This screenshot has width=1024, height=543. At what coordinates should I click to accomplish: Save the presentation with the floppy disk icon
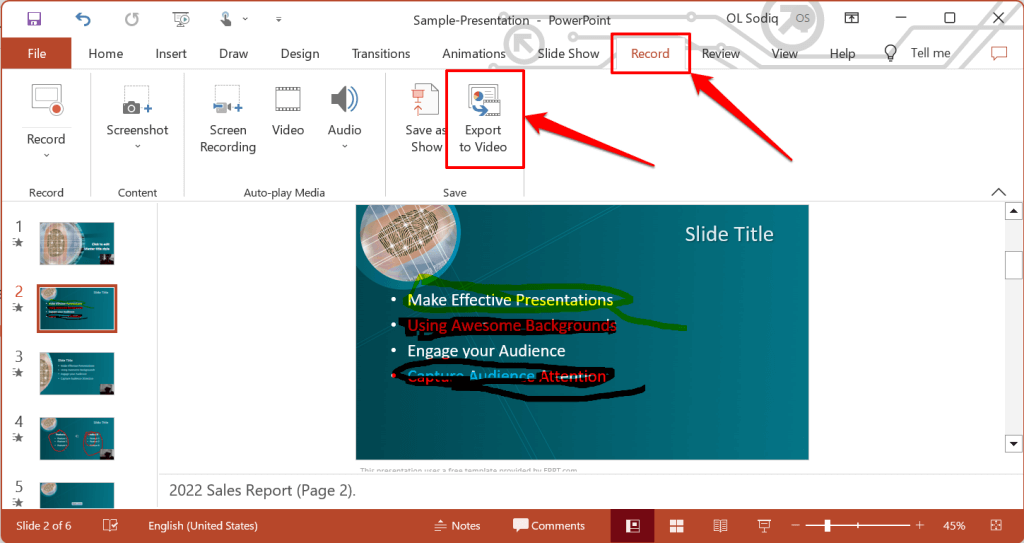point(35,19)
